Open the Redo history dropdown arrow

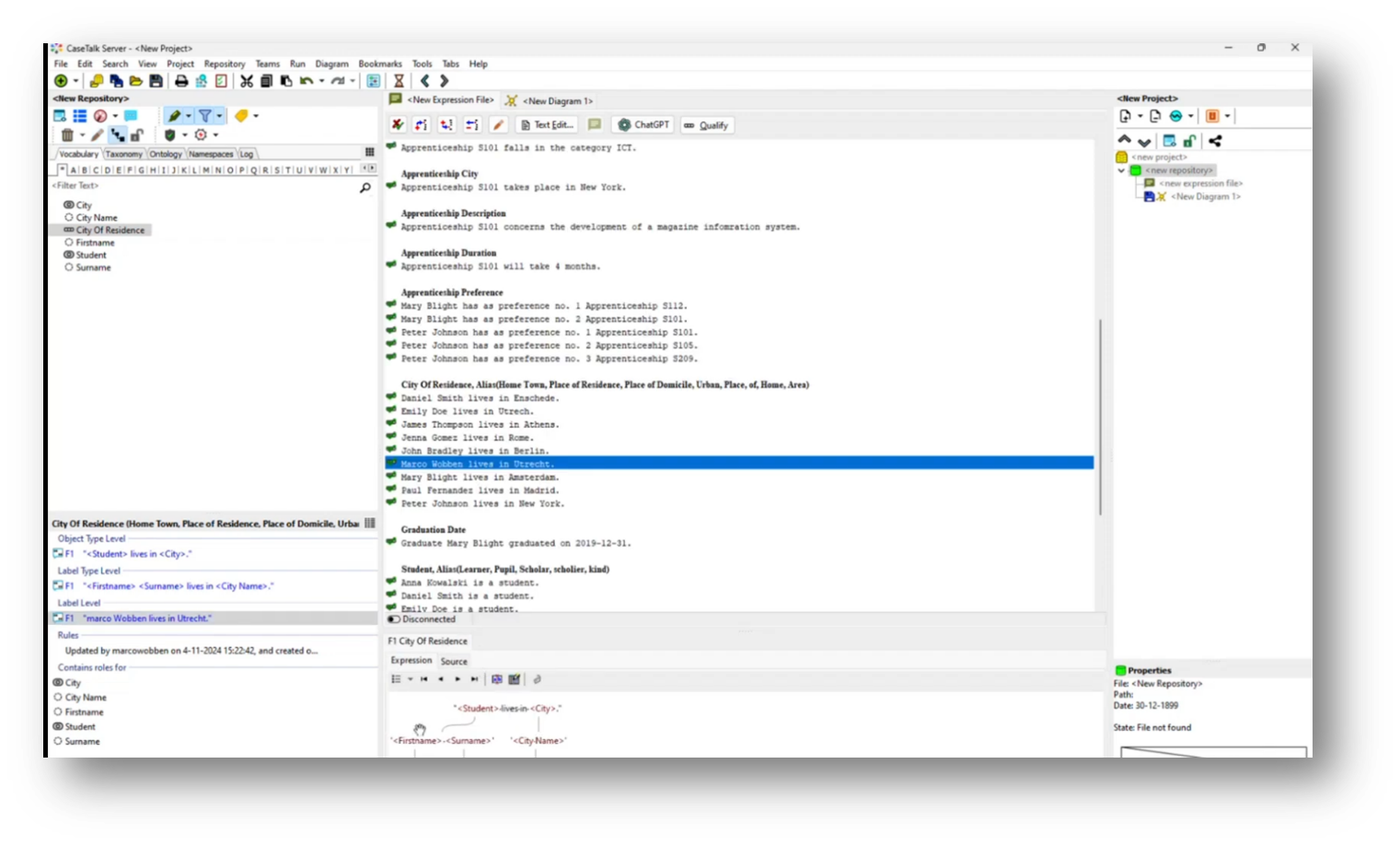(x=353, y=81)
